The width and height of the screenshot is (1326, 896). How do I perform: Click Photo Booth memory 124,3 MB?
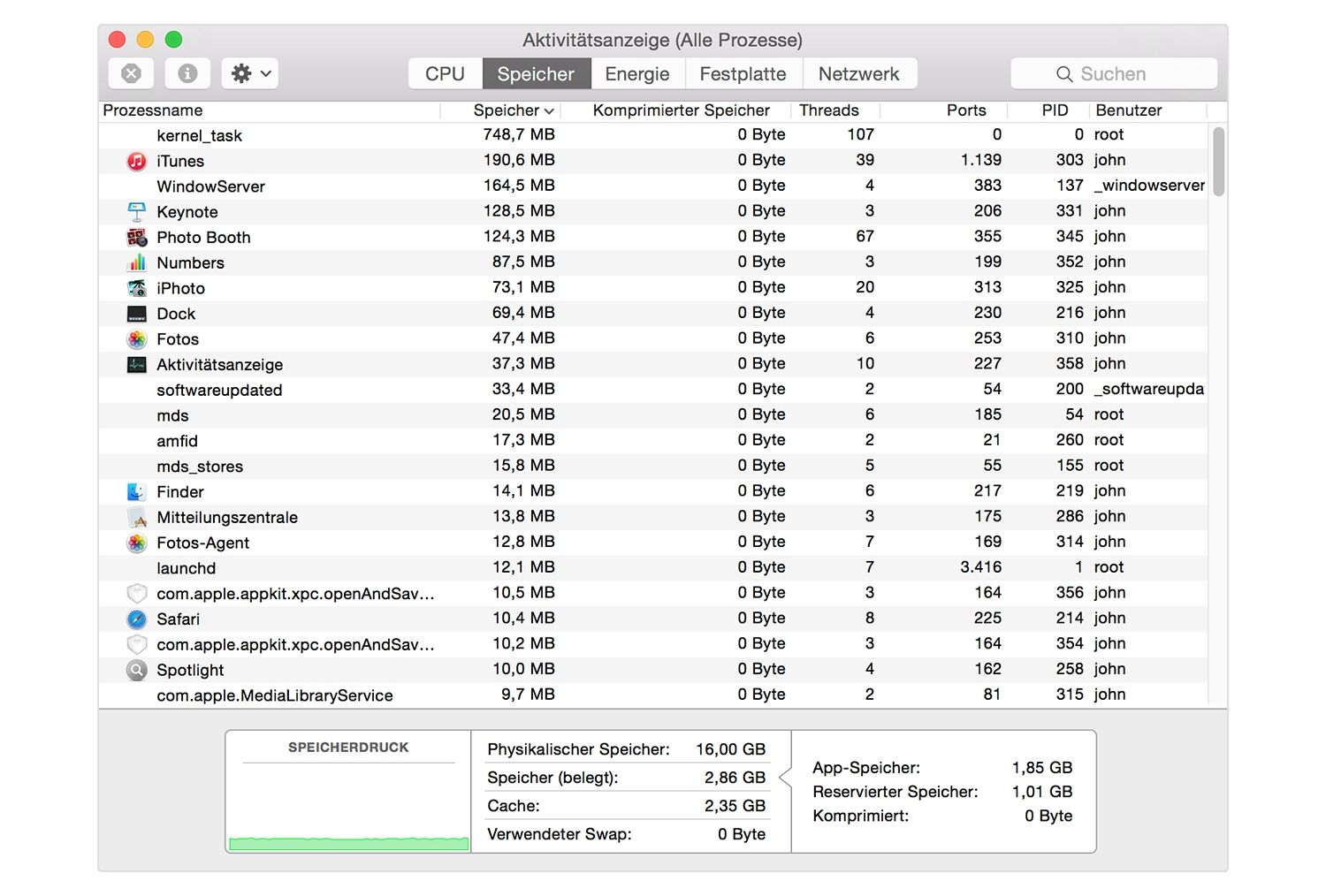[519, 236]
